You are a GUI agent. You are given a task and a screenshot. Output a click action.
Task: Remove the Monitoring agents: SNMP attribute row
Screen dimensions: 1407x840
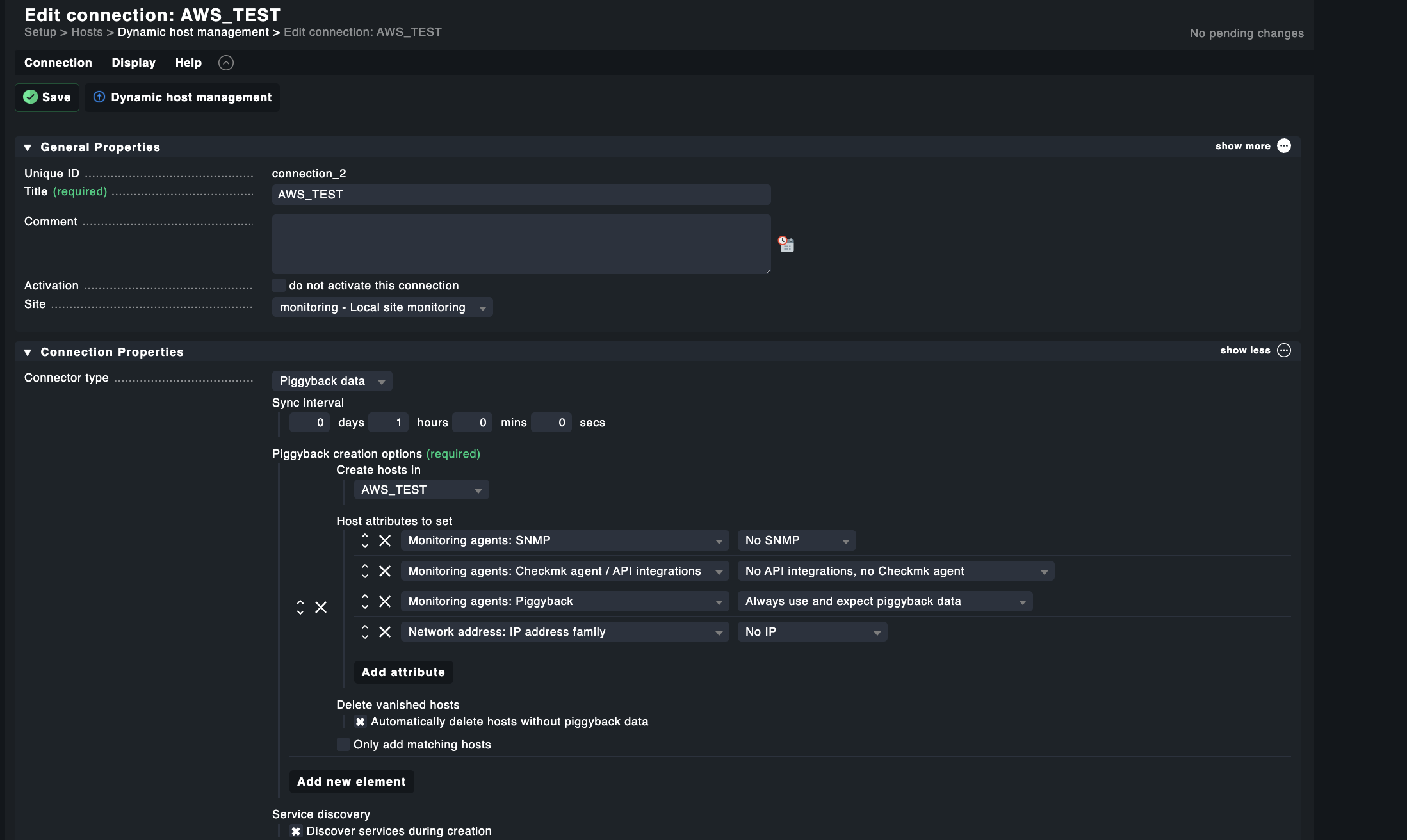point(385,540)
